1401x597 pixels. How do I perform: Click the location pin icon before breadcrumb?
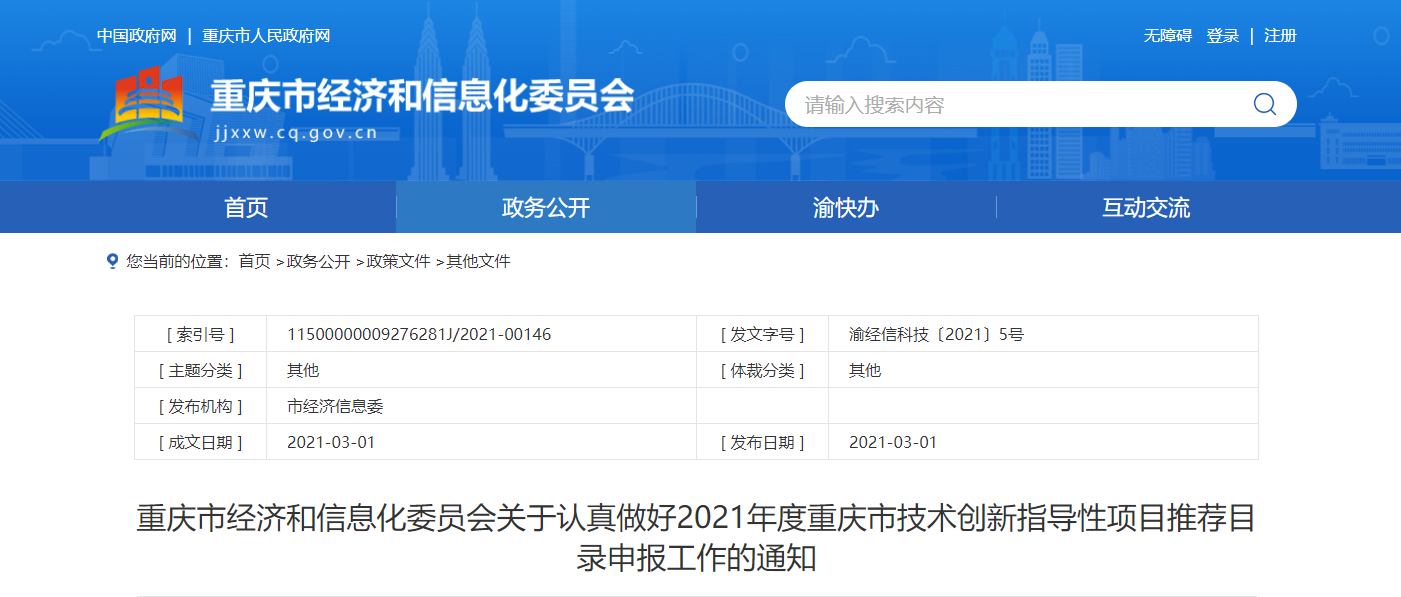(112, 261)
